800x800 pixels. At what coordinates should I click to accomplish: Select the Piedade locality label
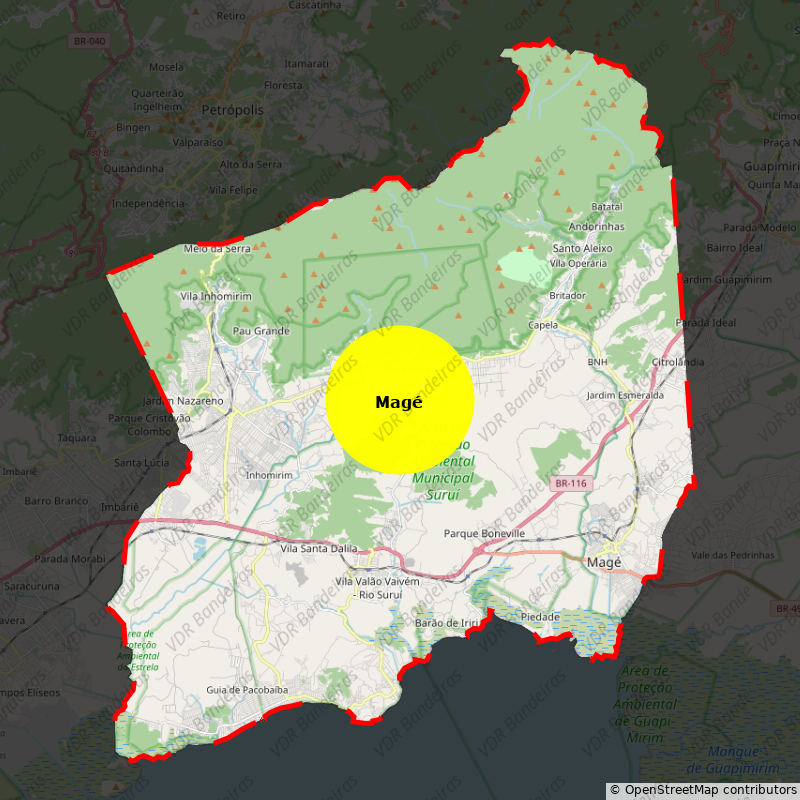pyautogui.click(x=540, y=617)
